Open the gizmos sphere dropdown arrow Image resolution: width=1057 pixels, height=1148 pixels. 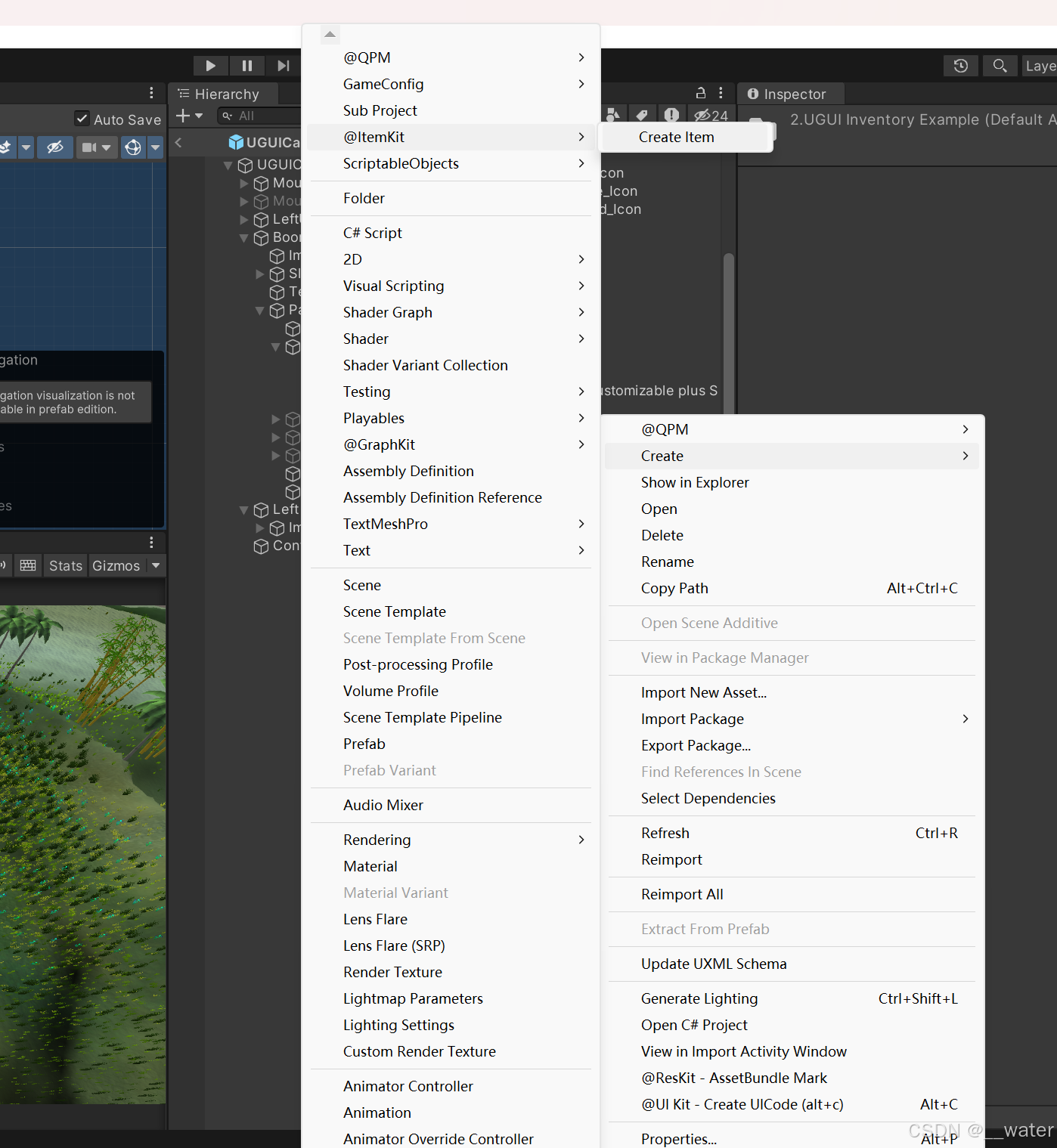pos(156,147)
